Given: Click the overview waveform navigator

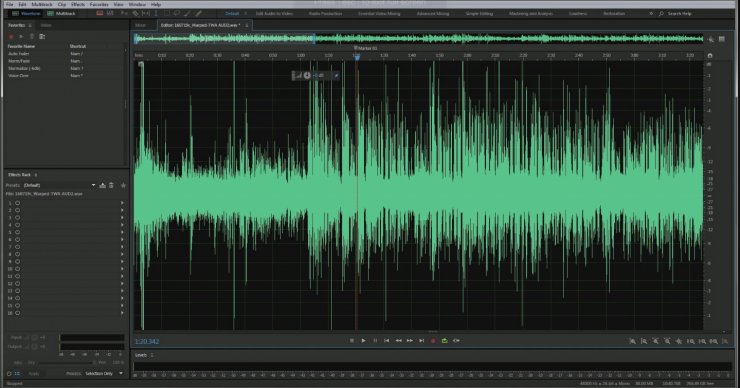Looking at the screenshot, I should pyautogui.click(x=419, y=39).
